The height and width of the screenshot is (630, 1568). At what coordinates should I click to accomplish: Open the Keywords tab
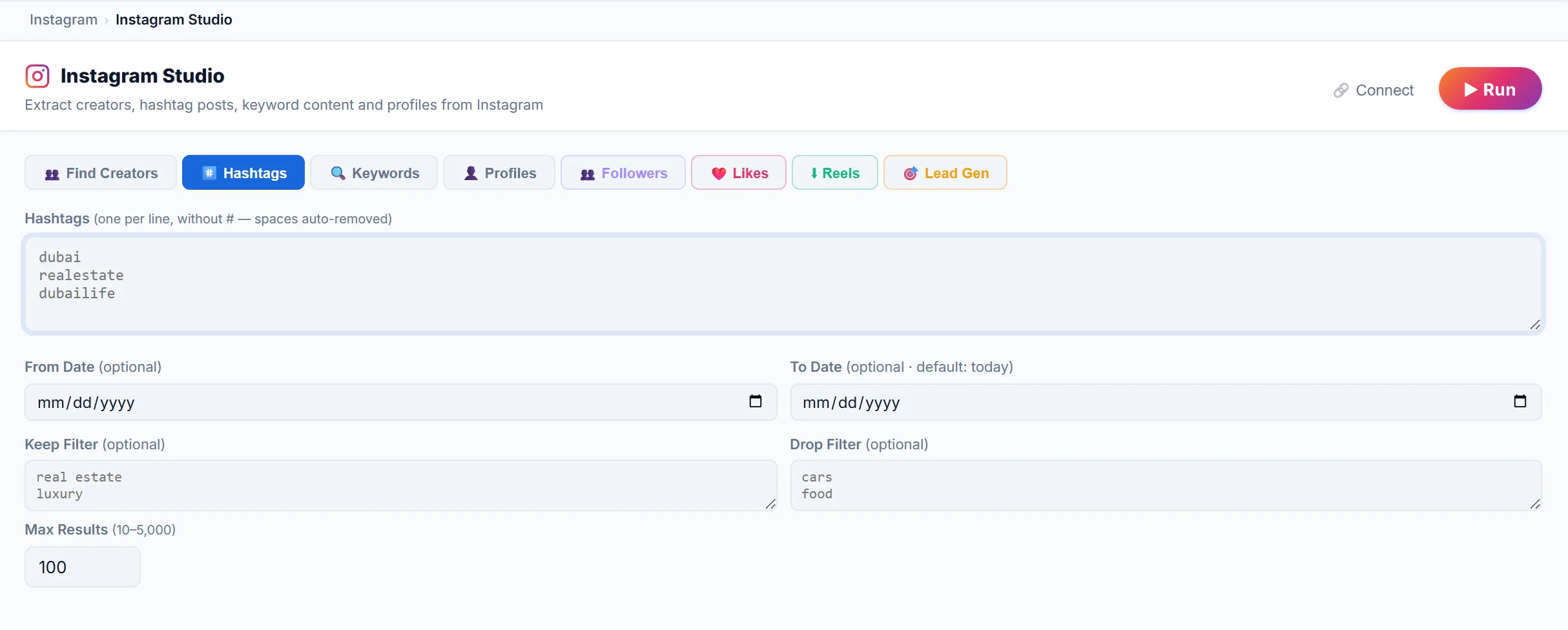tap(374, 172)
